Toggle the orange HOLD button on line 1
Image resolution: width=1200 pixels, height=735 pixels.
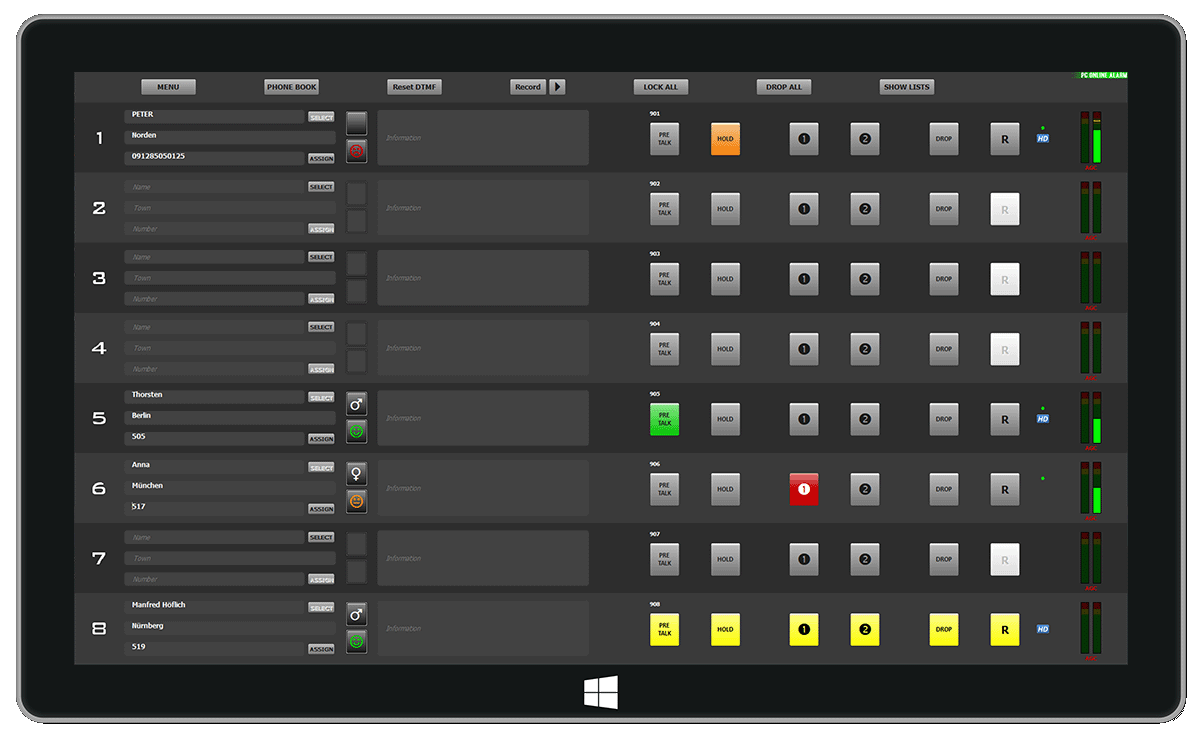point(726,139)
